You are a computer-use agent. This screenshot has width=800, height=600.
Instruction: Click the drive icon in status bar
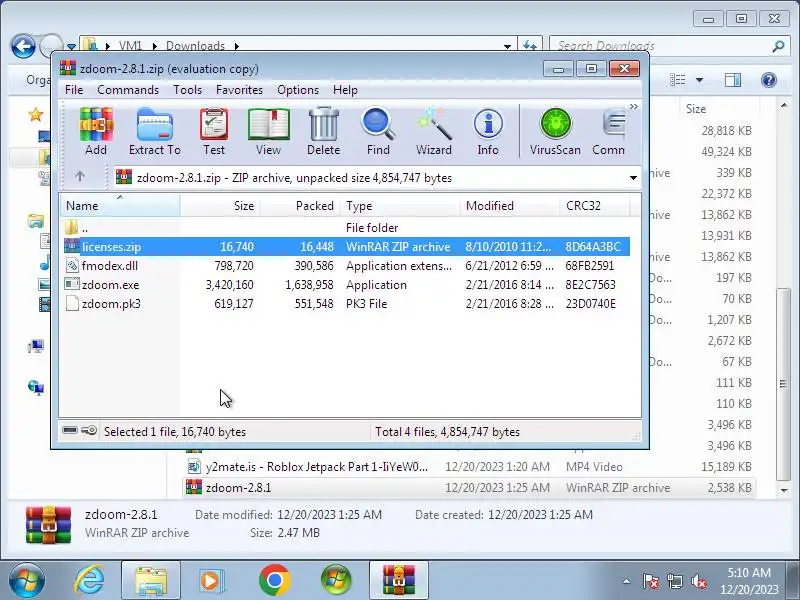(70, 431)
